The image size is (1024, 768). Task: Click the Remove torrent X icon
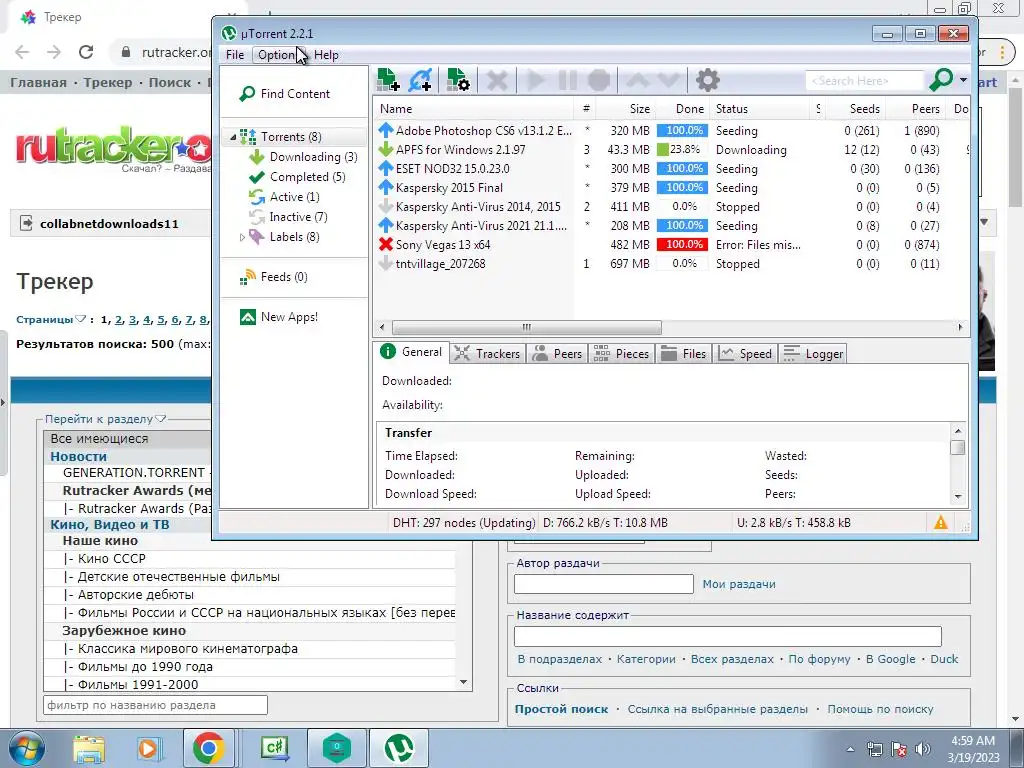coord(497,80)
